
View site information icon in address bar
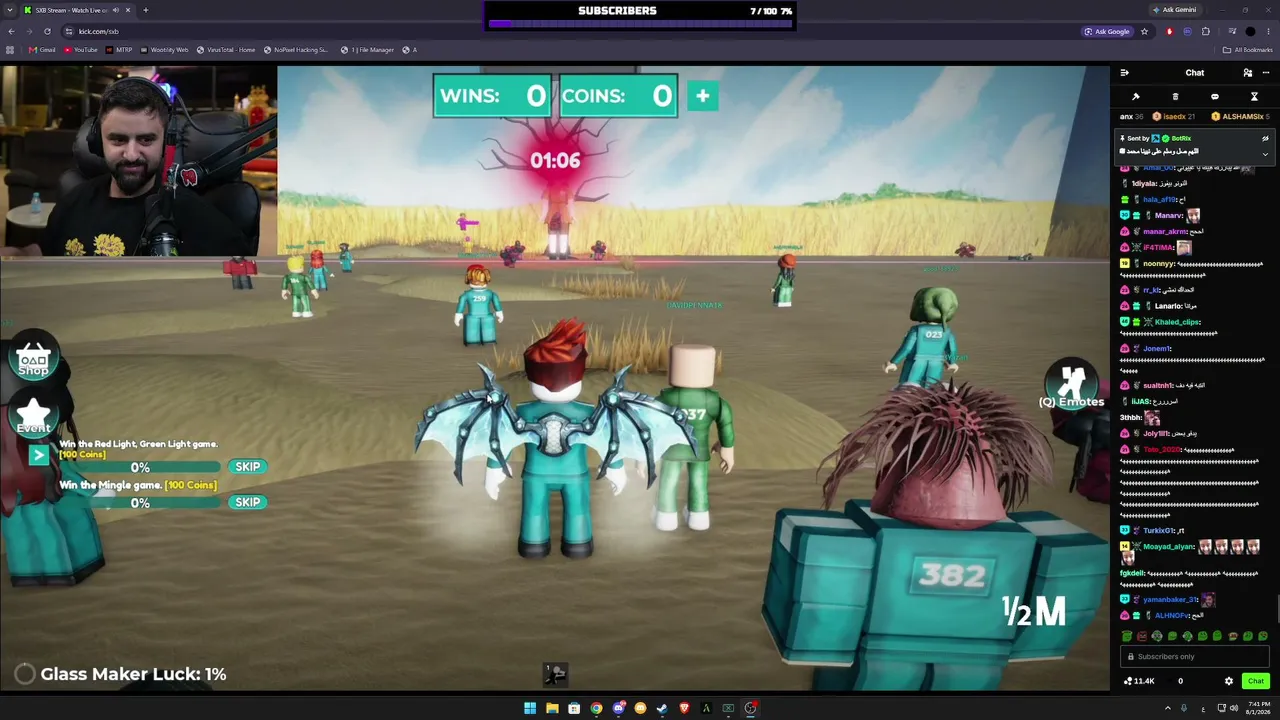[69, 31]
